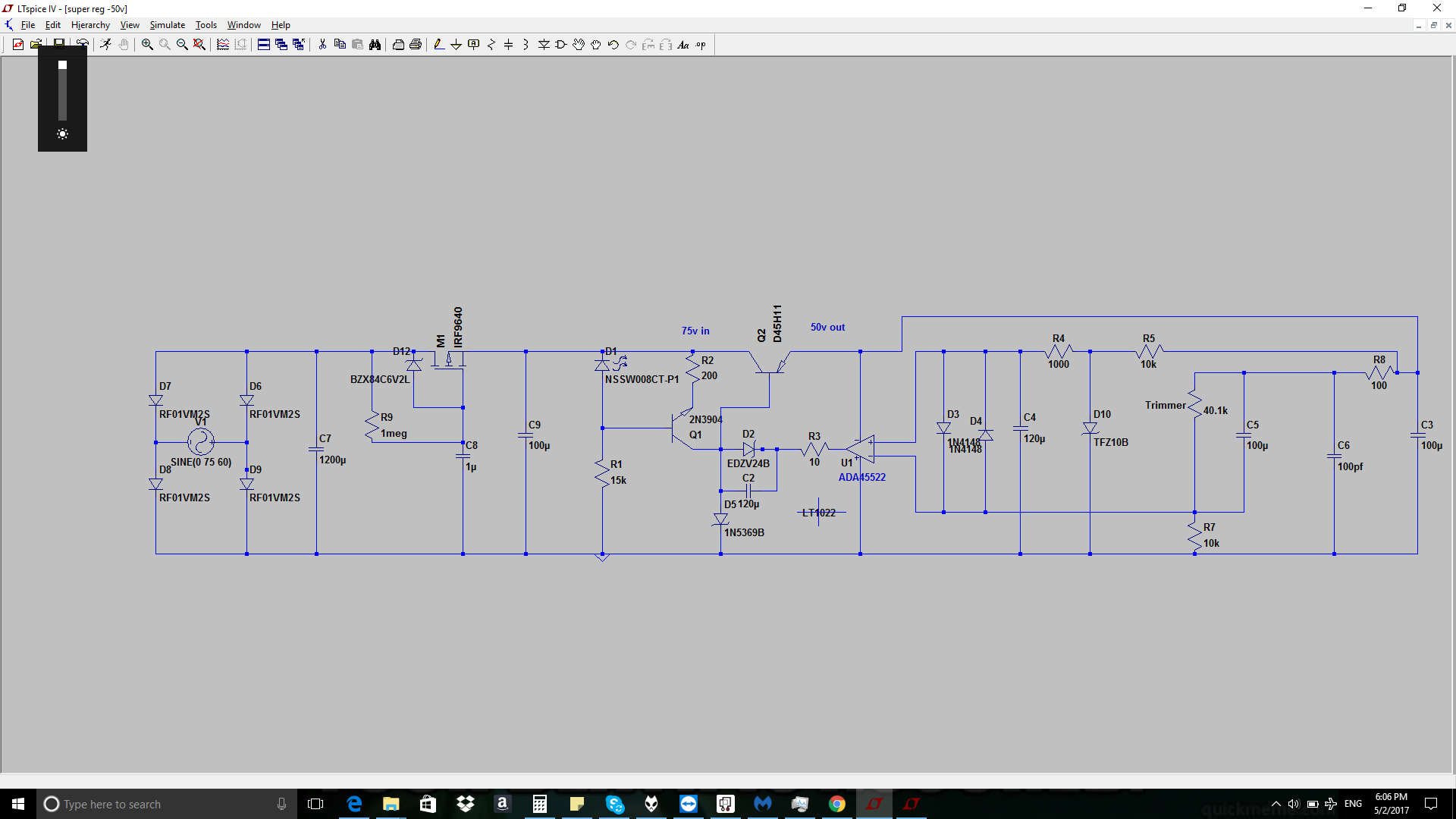Select the Drag closed-hand tool
The image size is (1456, 819).
click(596, 45)
